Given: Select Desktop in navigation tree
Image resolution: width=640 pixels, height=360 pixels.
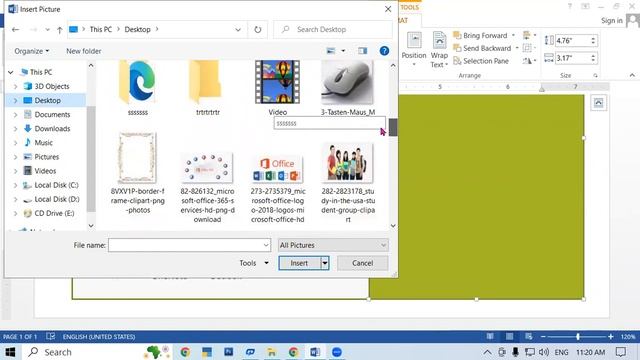Looking at the screenshot, I should (47, 100).
